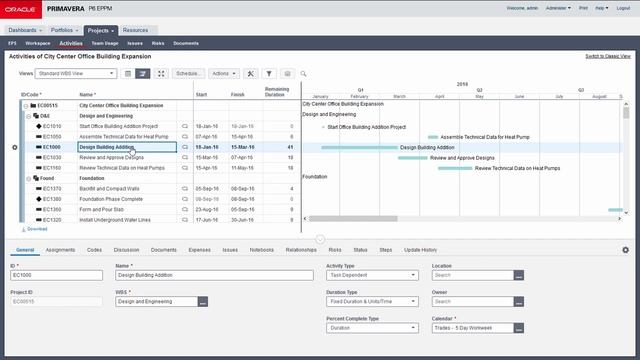Click the grayed toolbar icon beside filter
640x360 pixels.
pos(287,73)
